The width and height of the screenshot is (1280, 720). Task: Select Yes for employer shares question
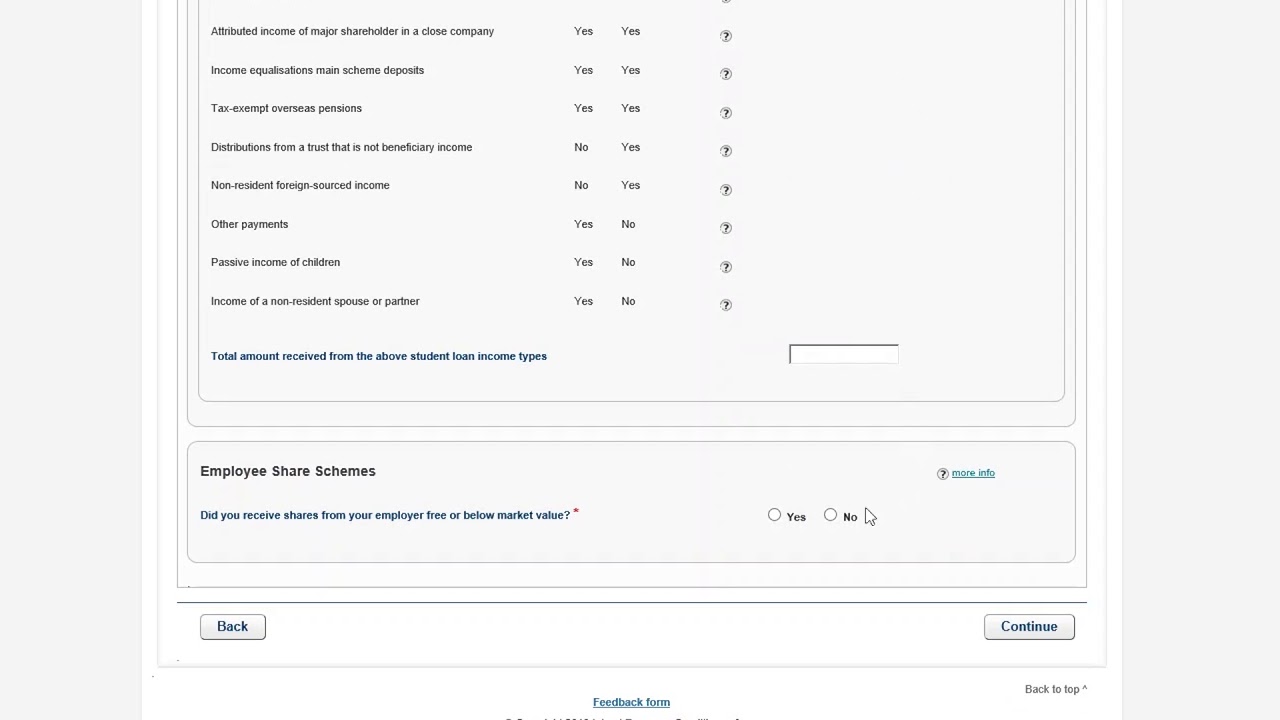(x=774, y=515)
